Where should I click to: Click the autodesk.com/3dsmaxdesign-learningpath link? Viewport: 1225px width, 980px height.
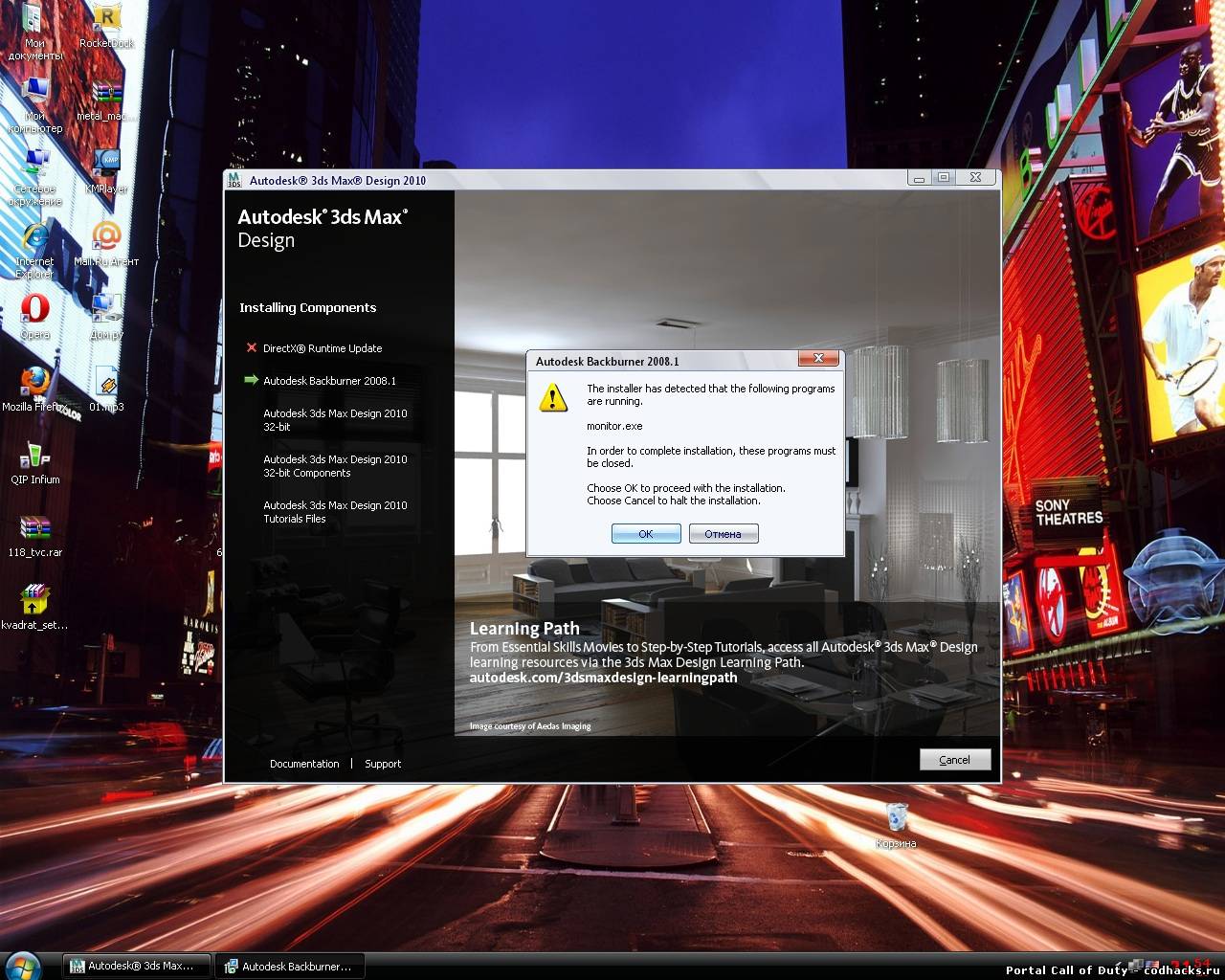(603, 678)
